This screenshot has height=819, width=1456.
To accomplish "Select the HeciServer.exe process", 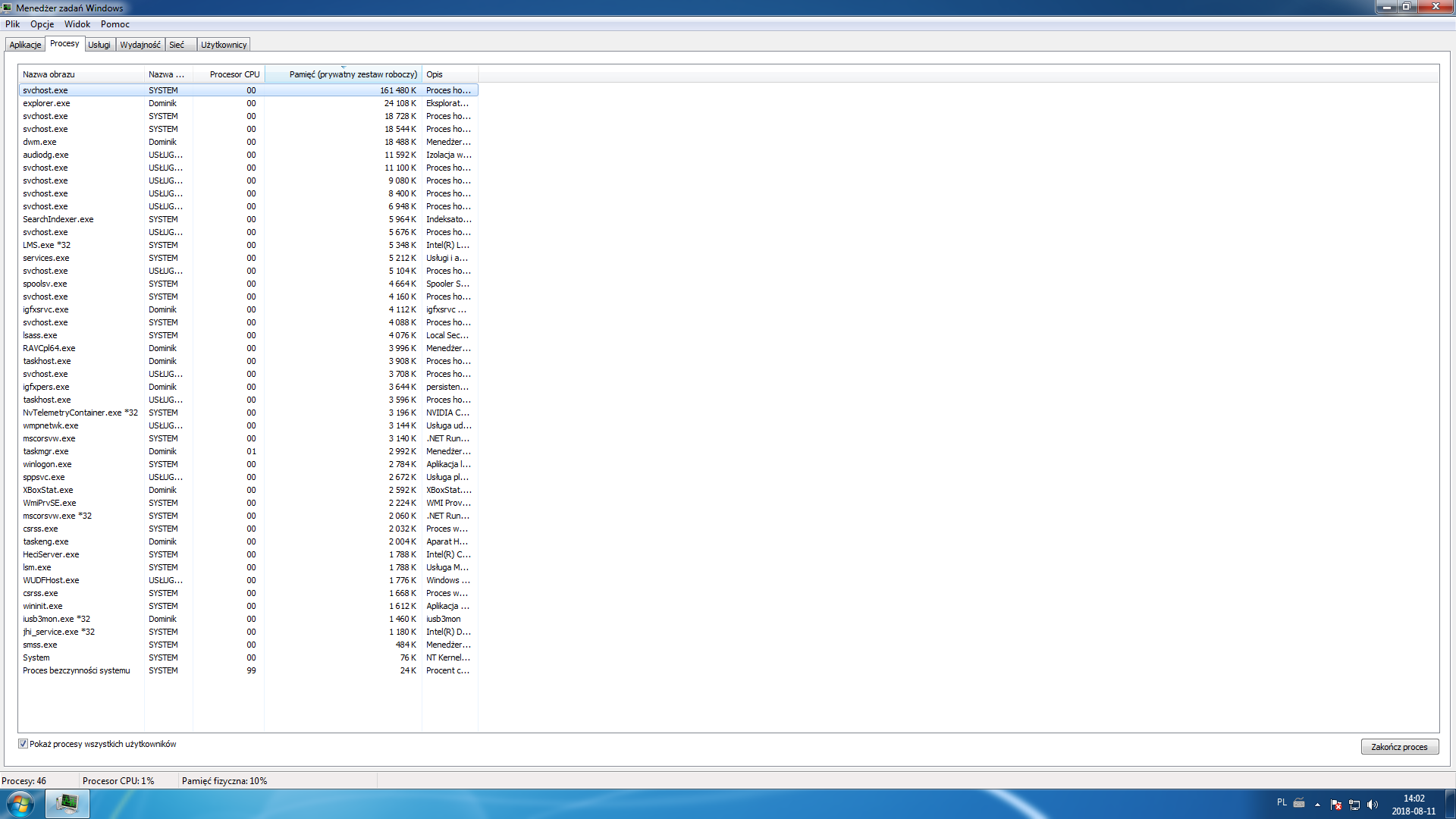I will 248,554.
